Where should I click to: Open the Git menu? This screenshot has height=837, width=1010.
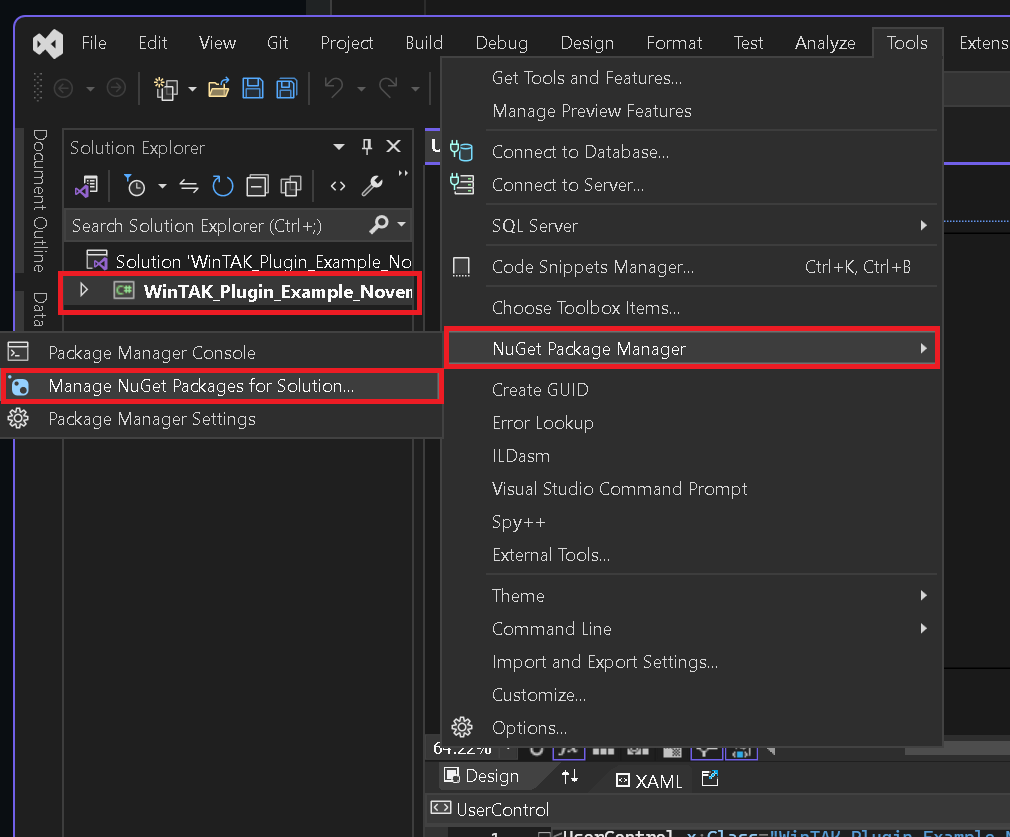tap(278, 43)
